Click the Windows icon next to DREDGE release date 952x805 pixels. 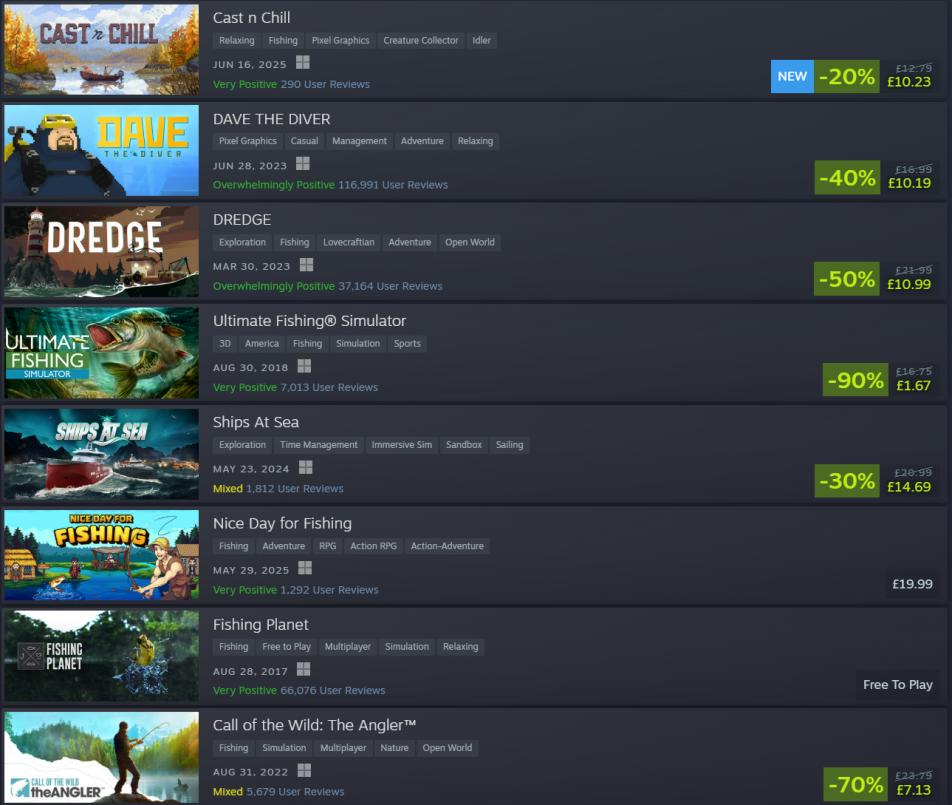pos(307,265)
